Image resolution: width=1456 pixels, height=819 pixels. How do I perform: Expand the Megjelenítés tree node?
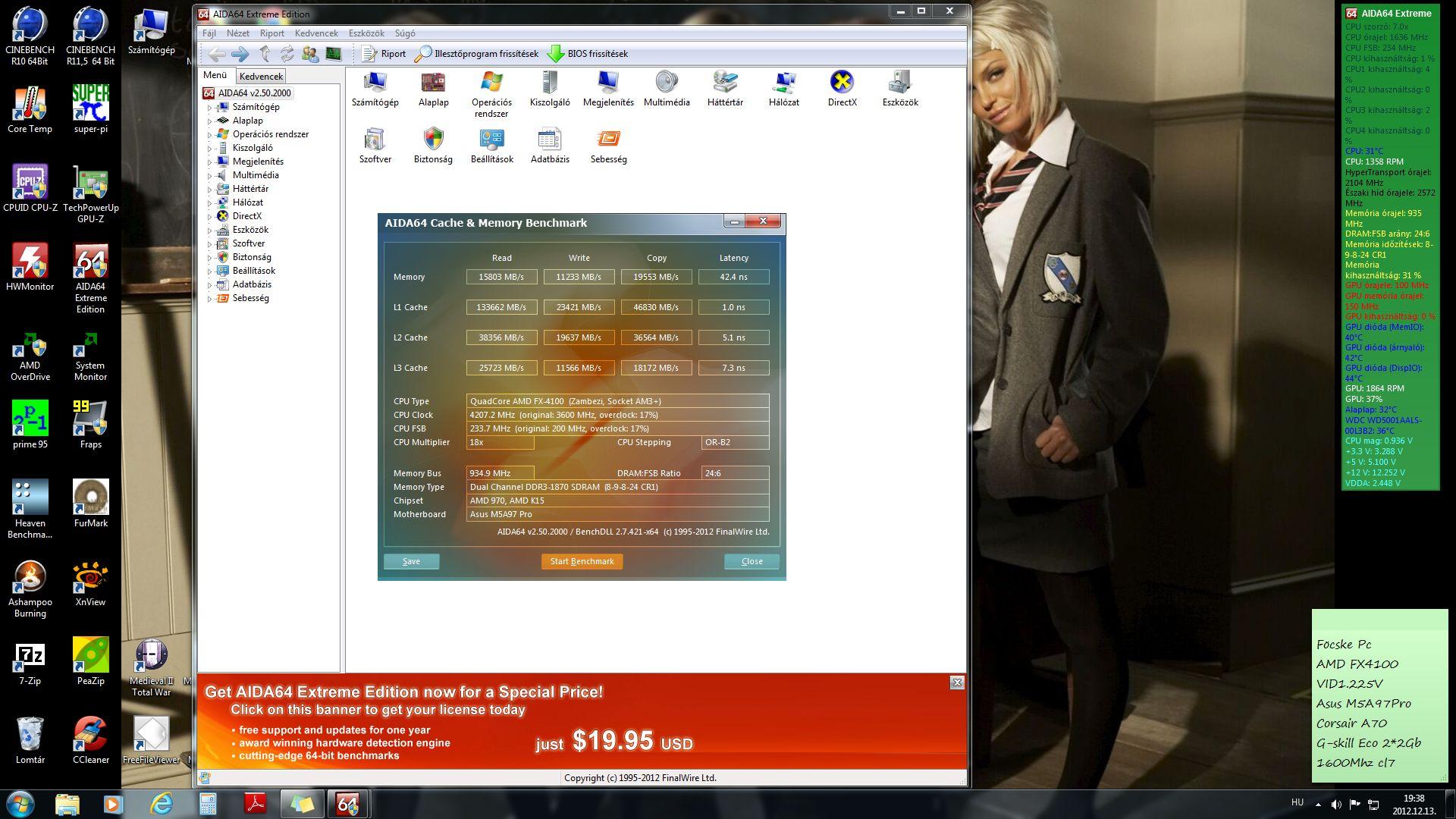pyautogui.click(x=210, y=162)
